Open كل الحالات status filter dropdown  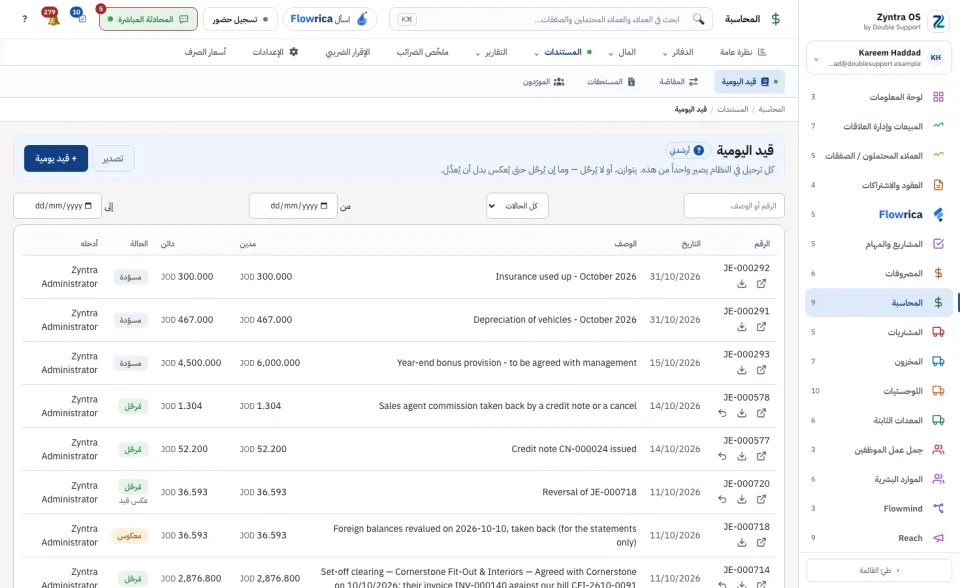(517, 206)
